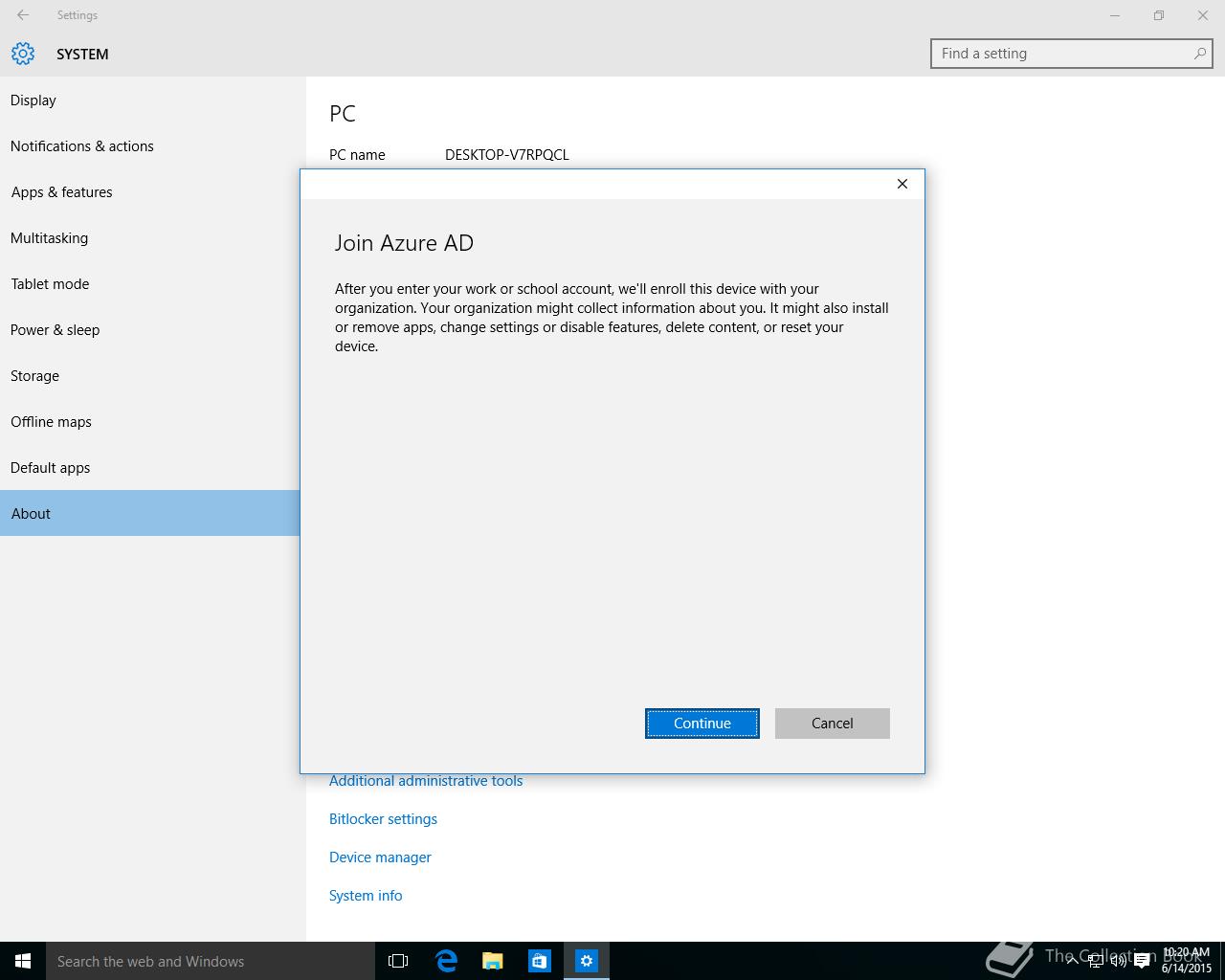The height and width of the screenshot is (980, 1225).
Task: Open File Explorer from taskbar
Action: tap(493, 961)
